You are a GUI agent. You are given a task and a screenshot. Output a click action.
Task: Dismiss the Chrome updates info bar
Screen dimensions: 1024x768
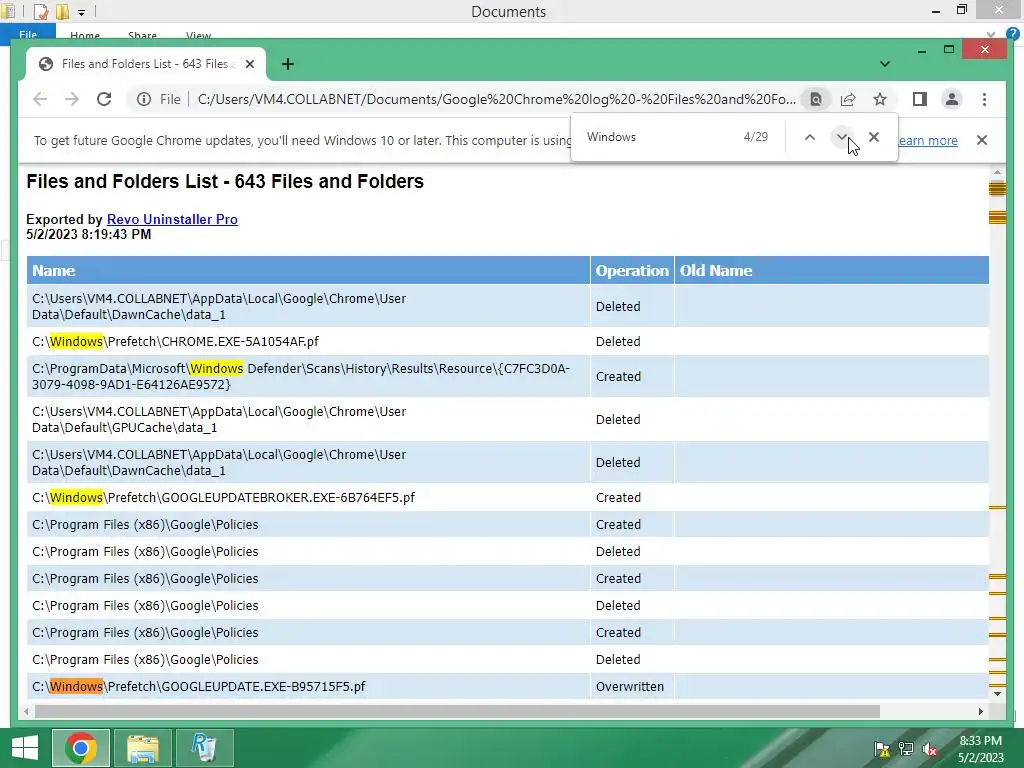(982, 140)
